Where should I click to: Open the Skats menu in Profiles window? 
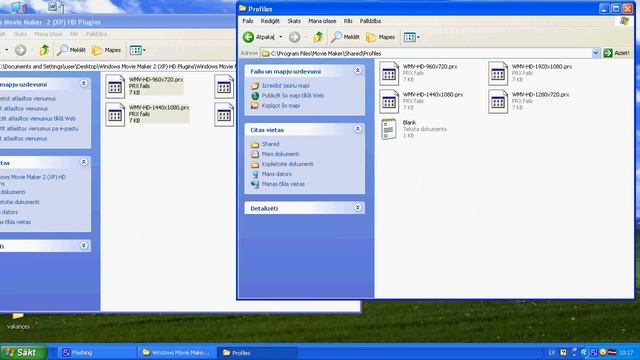click(x=294, y=21)
